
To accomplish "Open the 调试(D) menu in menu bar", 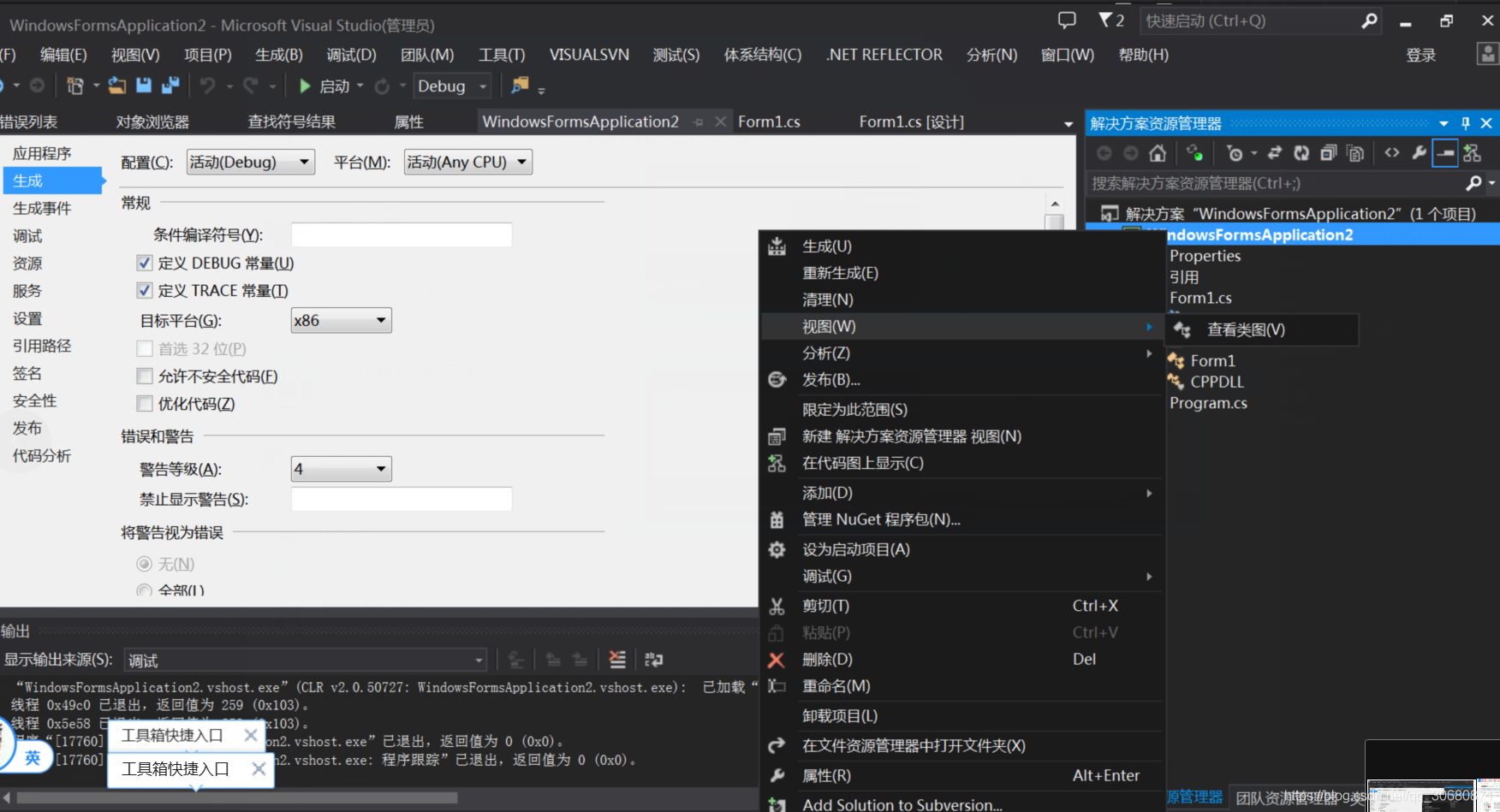I will 351,55.
